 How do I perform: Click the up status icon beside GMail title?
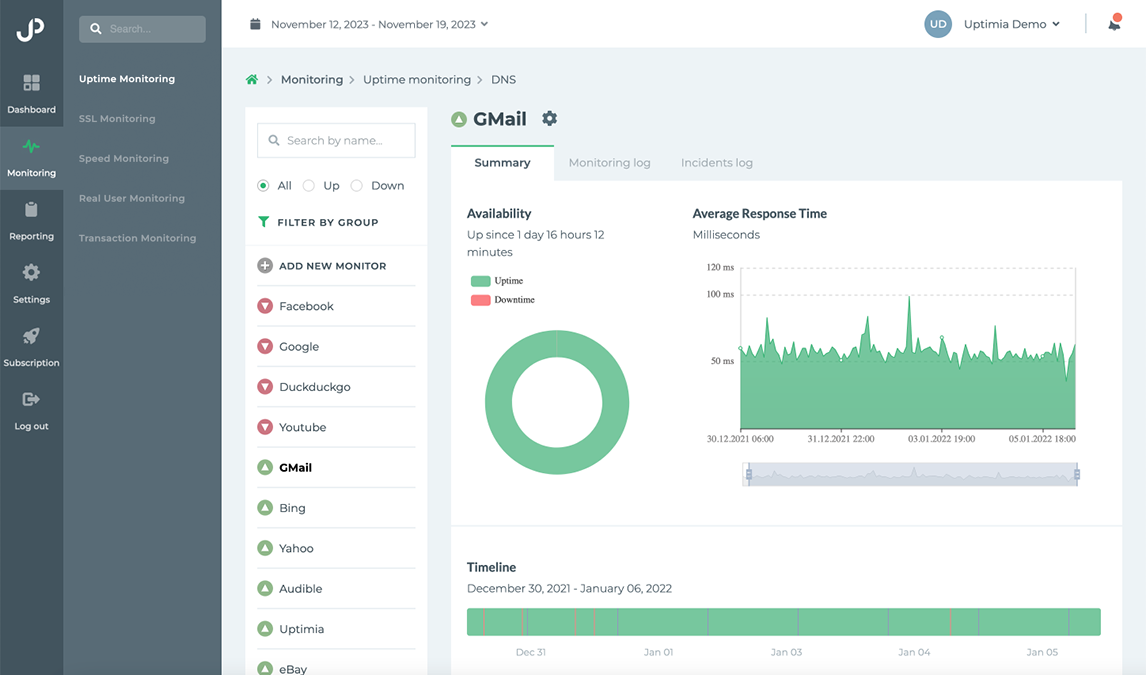coord(459,119)
